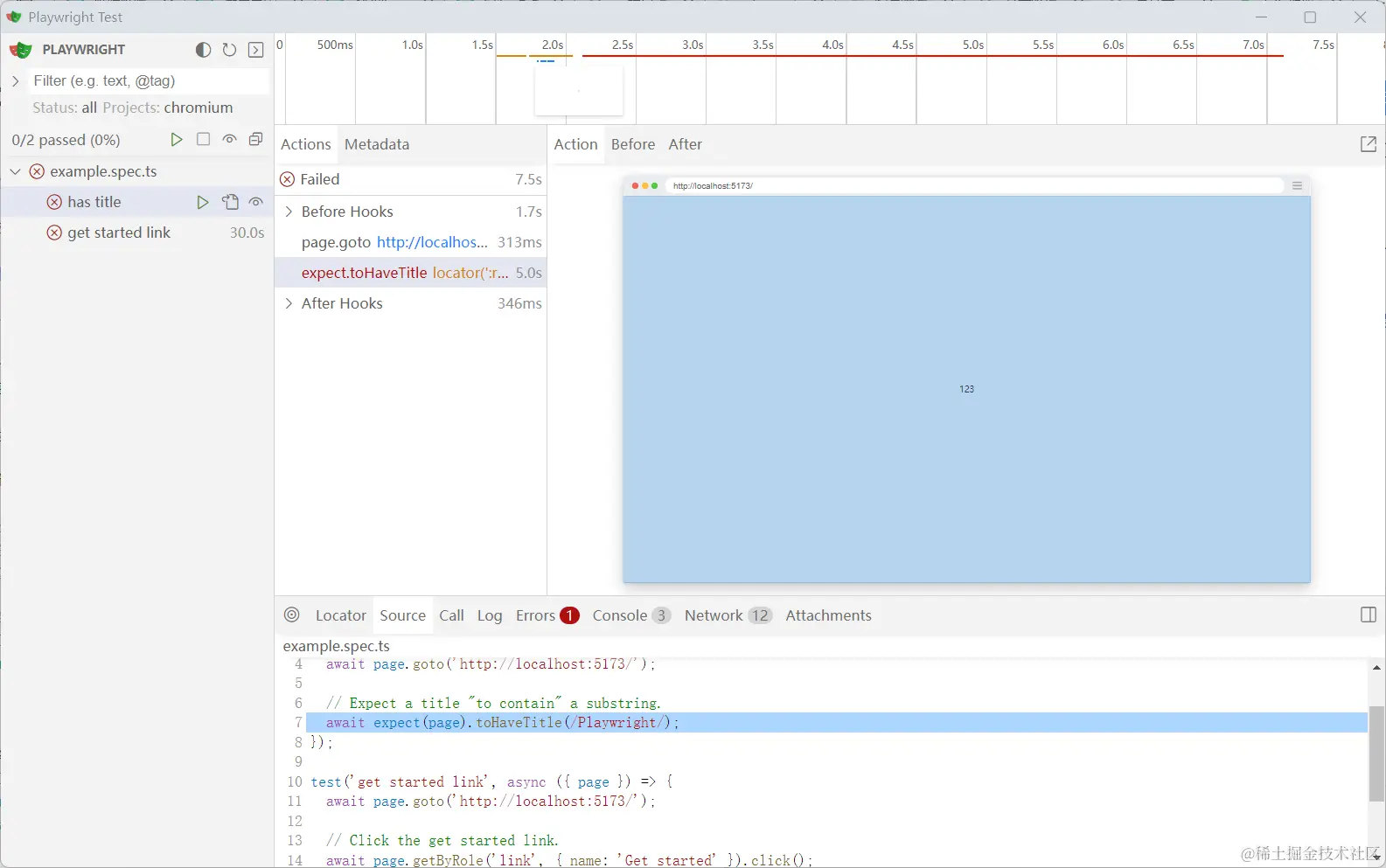Switch to the Actions tab
The image size is (1386, 868).
coord(306,144)
